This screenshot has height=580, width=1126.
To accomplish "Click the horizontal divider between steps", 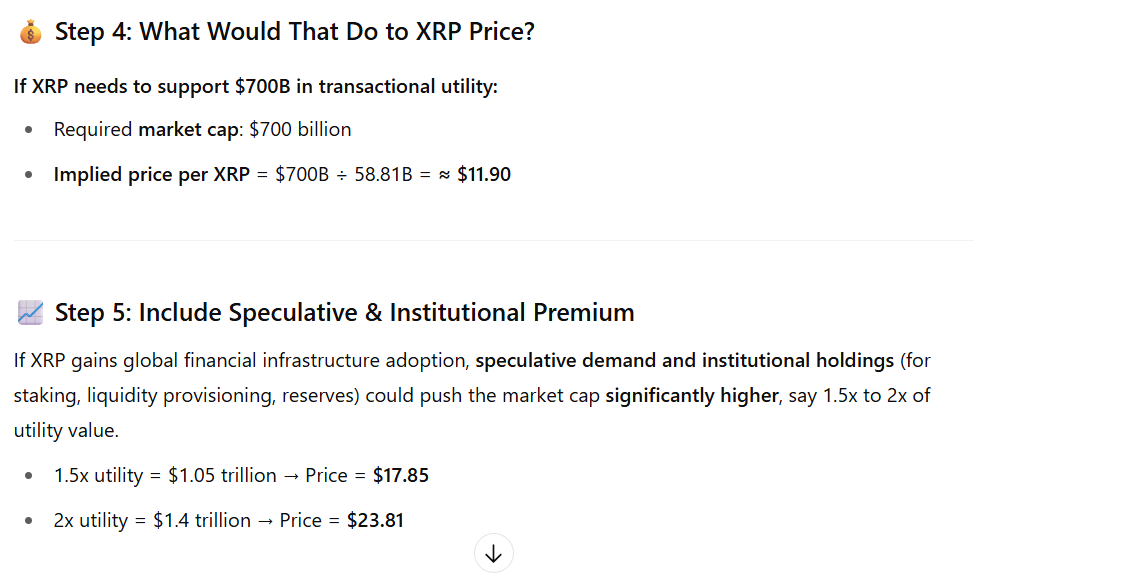I will [493, 241].
